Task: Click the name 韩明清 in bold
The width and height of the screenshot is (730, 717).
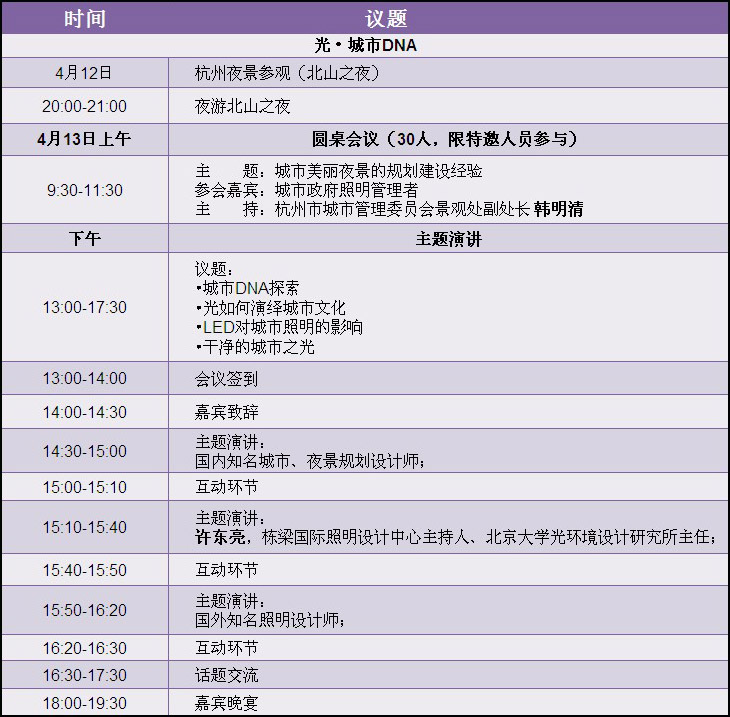Action: (x=558, y=209)
